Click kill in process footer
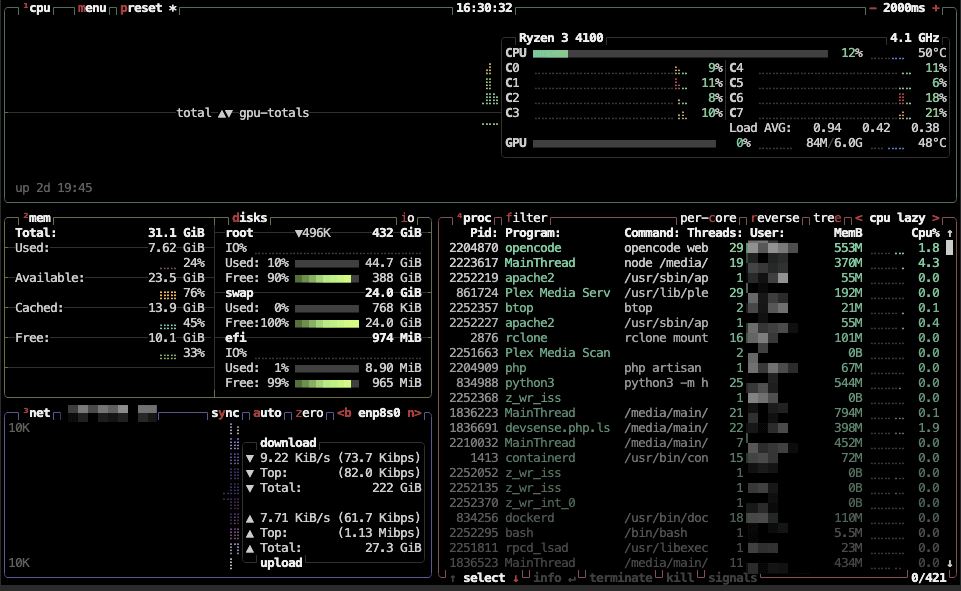 point(679,578)
